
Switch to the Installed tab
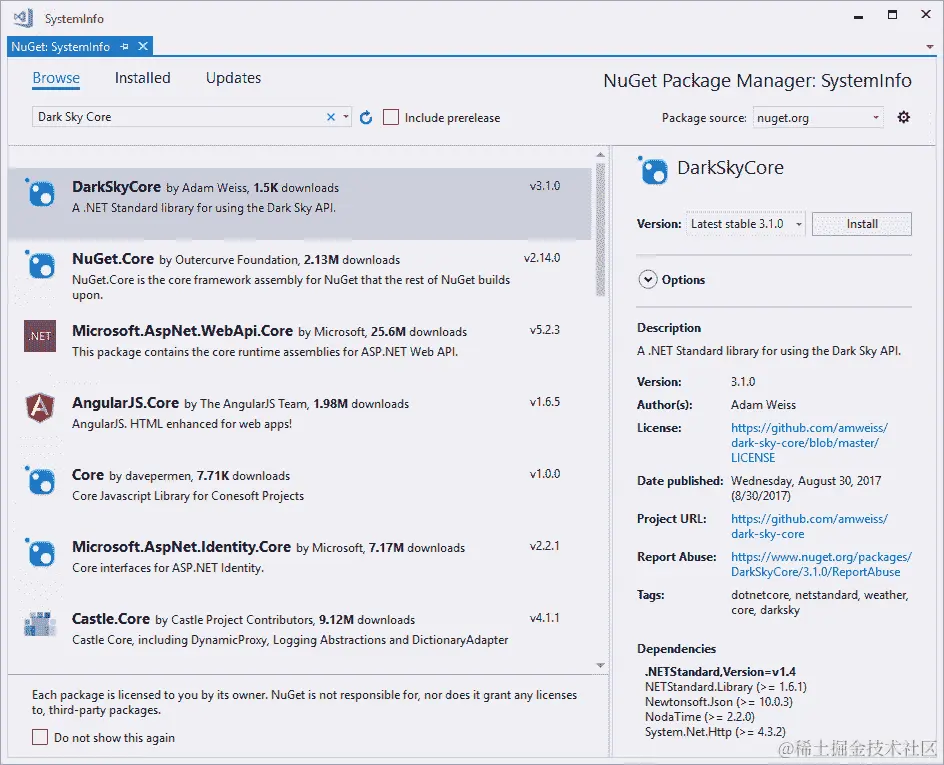pos(143,78)
